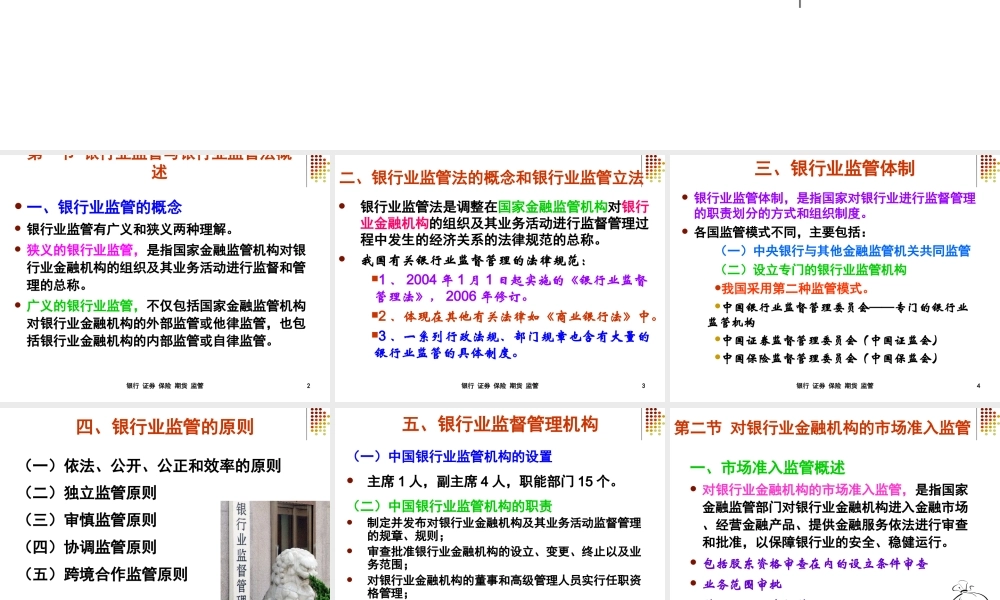The width and height of the screenshot is (1000, 600).
Task: Click item 1、2004年1月1日起实施的《银行业监督管理法》
Action: point(510,288)
